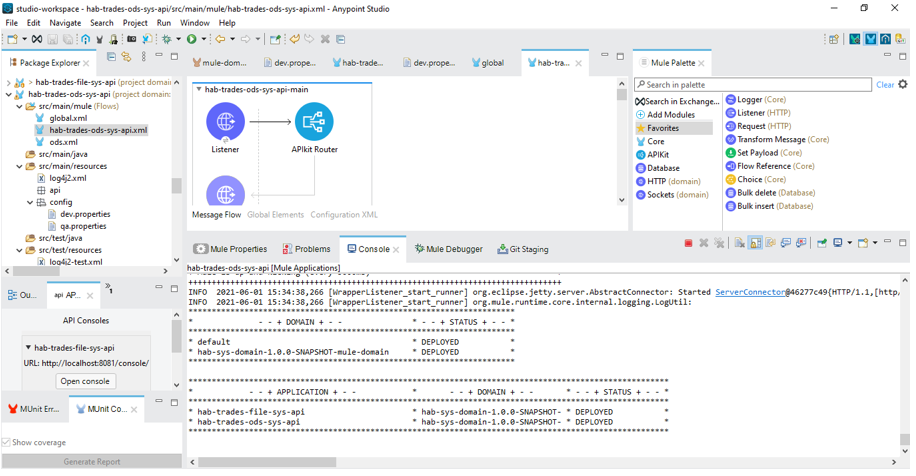Click the Clear Console icon
This screenshot has width=916, height=476.
point(740,243)
